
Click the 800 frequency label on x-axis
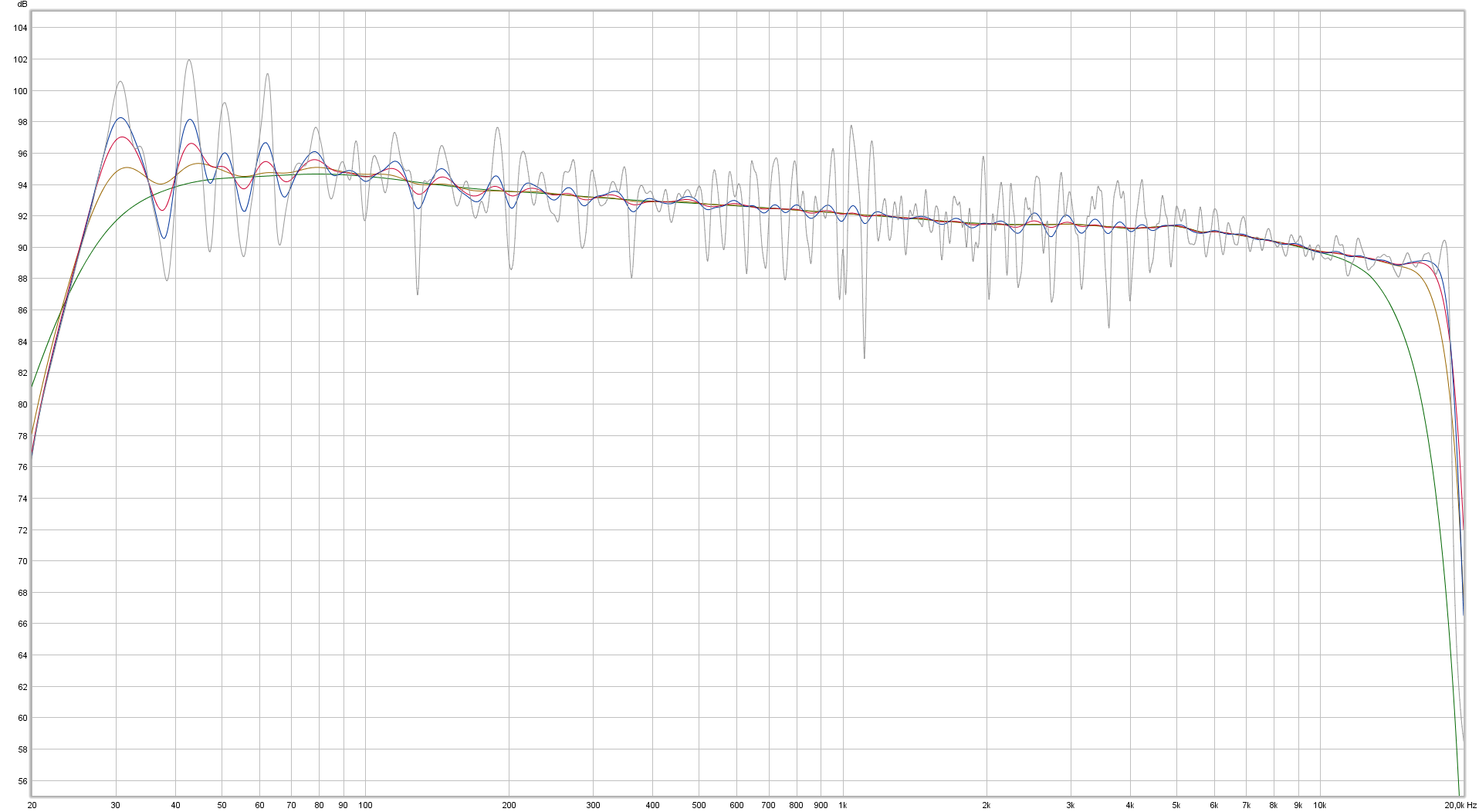(x=796, y=805)
